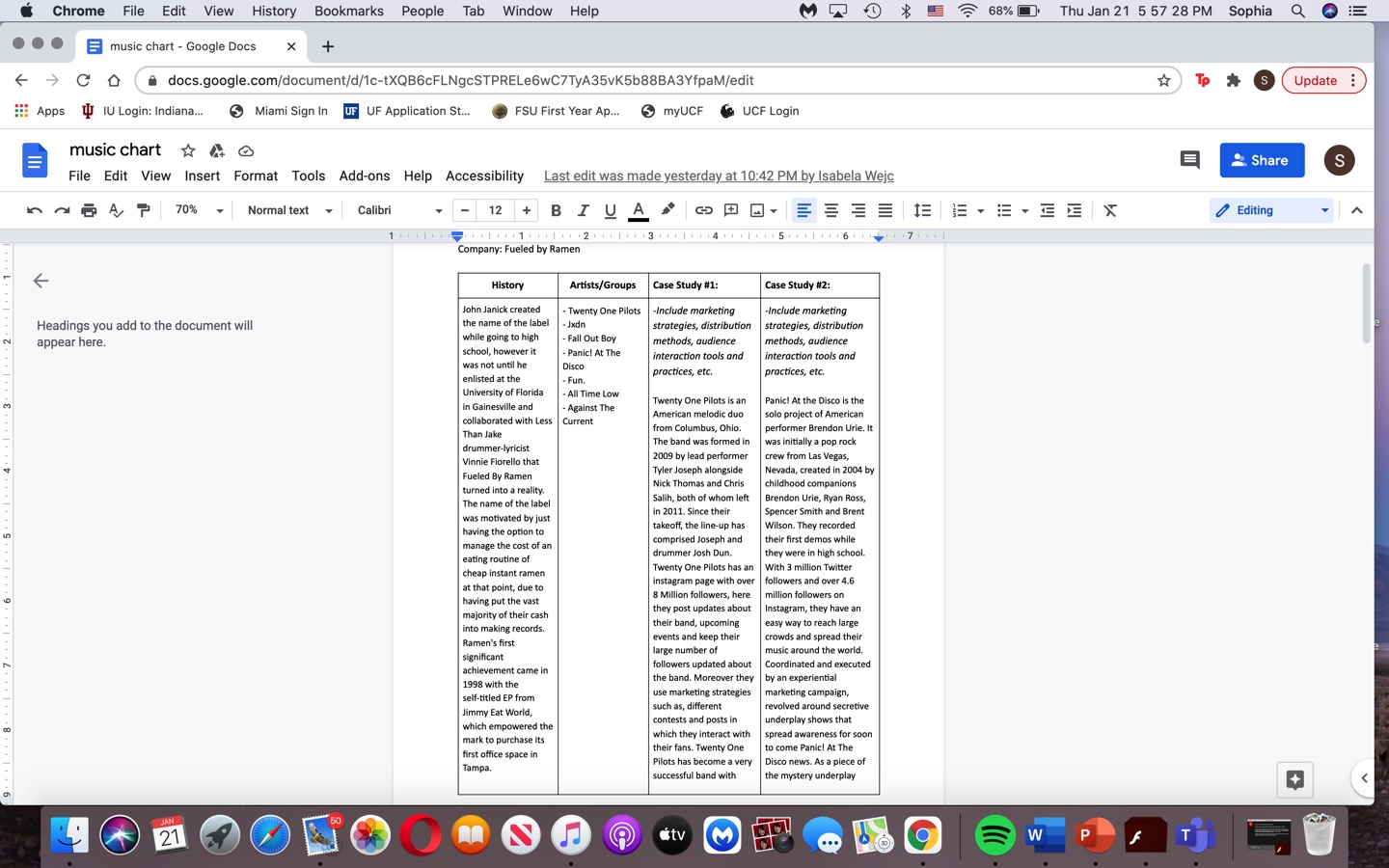Move the document using the Drive icon
The width and height of the screenshot is (1389, 868).
(x=217, y=150)
